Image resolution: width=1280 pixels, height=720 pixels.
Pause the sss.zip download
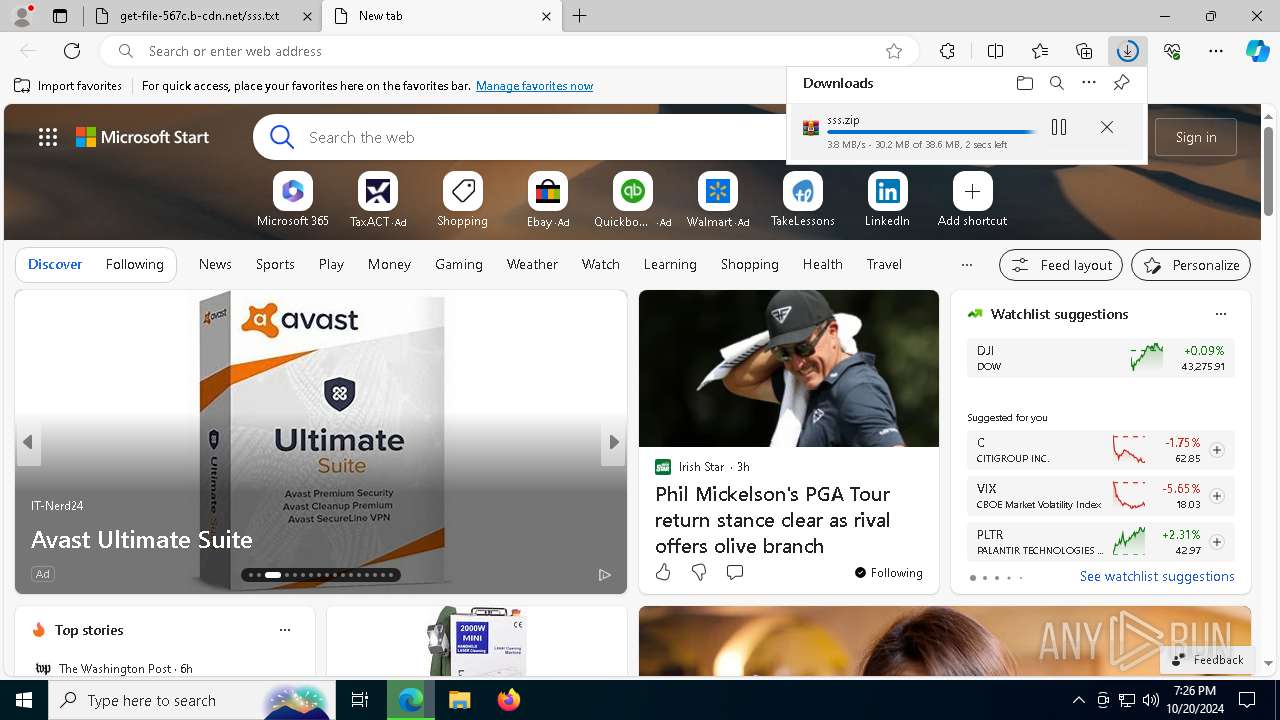pyautogui.click(x=1059, y=127)
